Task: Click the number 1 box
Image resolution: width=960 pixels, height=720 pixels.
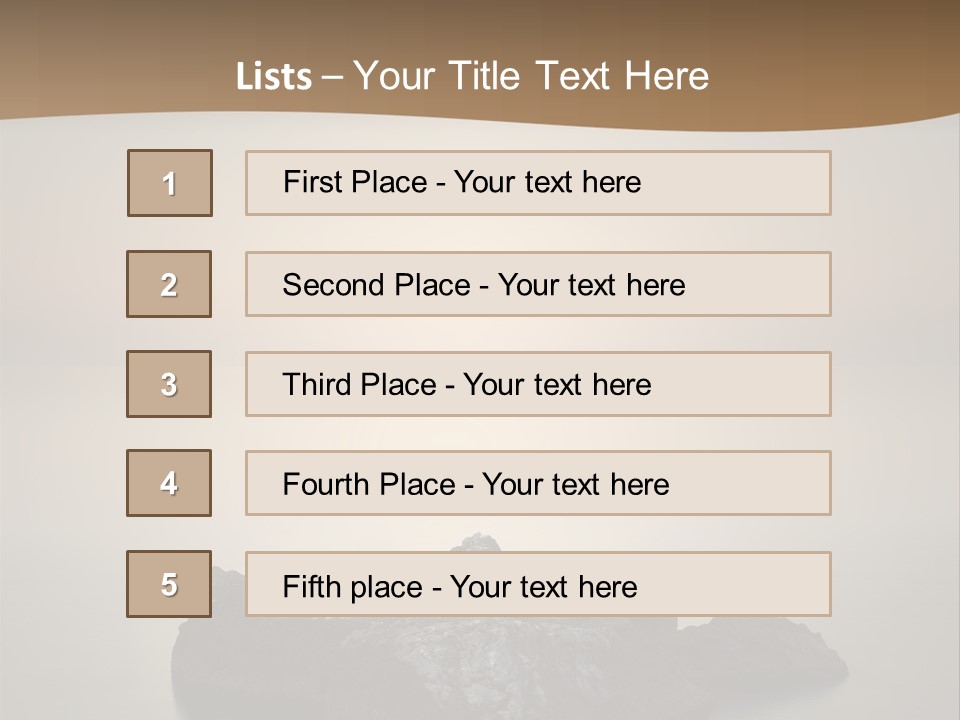Action: click(x=169, y=183)
